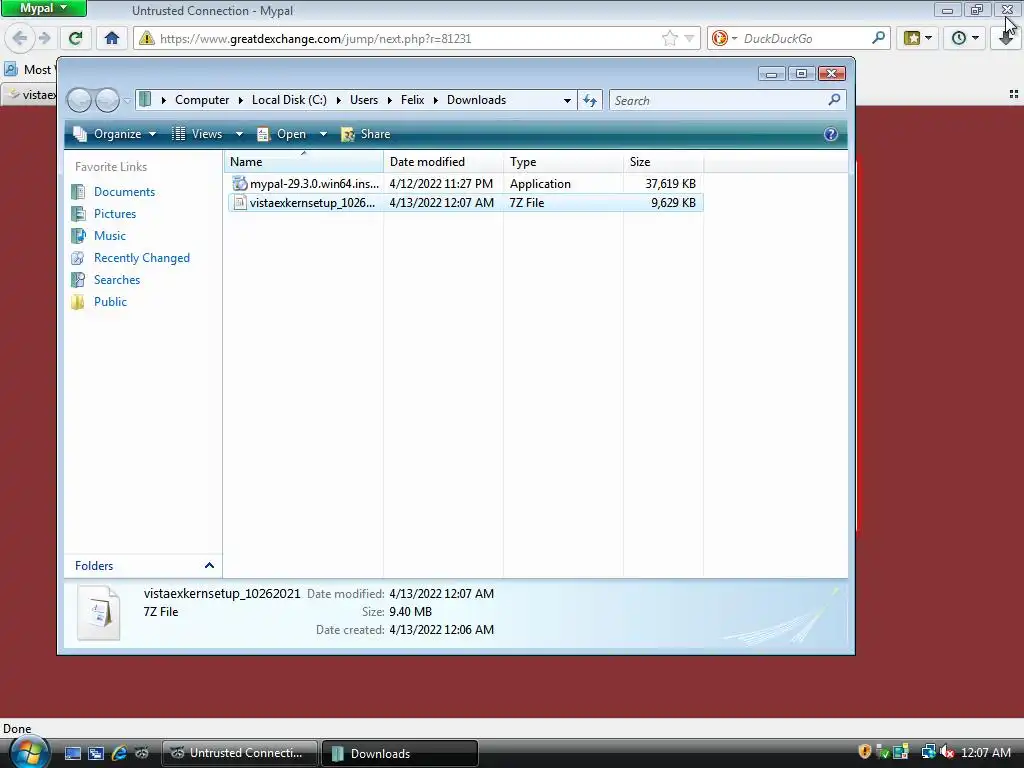The width and height of the screenshot is (1024, 768).
Task: Select the vistaexkernsetup_1026 7Z file
Action: [466, 202]
